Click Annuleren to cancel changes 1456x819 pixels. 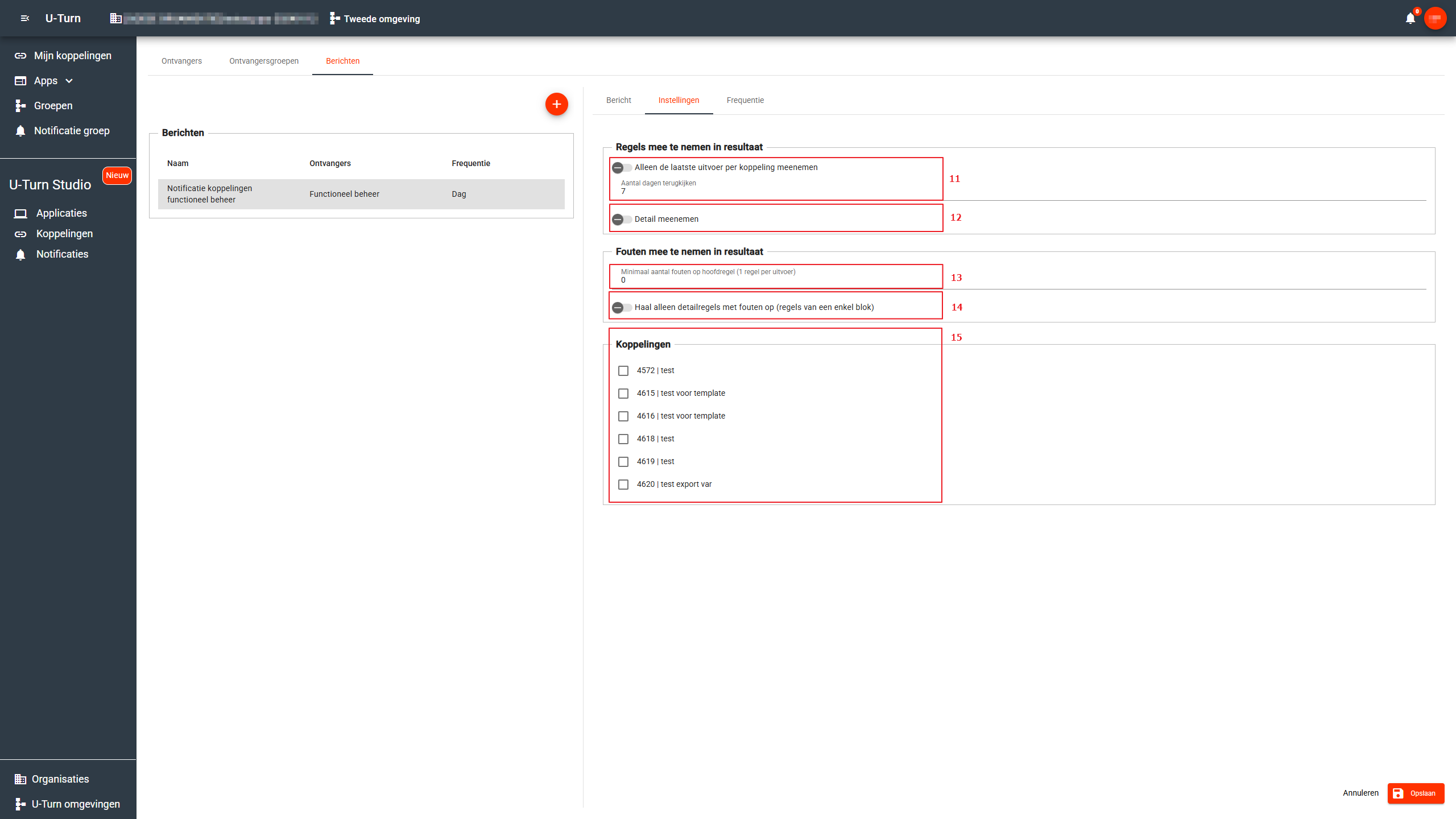1360,793
